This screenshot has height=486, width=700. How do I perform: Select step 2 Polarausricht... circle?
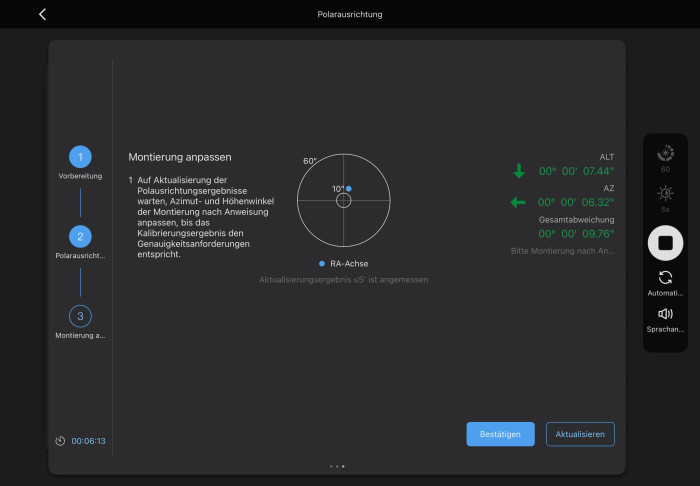pyautogui.click(x=80, y=237)
